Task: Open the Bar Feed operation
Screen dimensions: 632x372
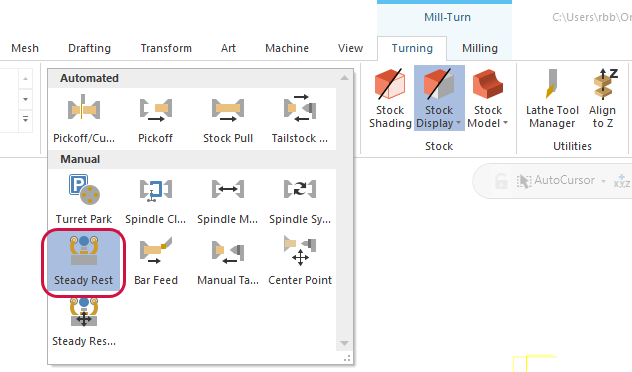Action: [156, 260]
